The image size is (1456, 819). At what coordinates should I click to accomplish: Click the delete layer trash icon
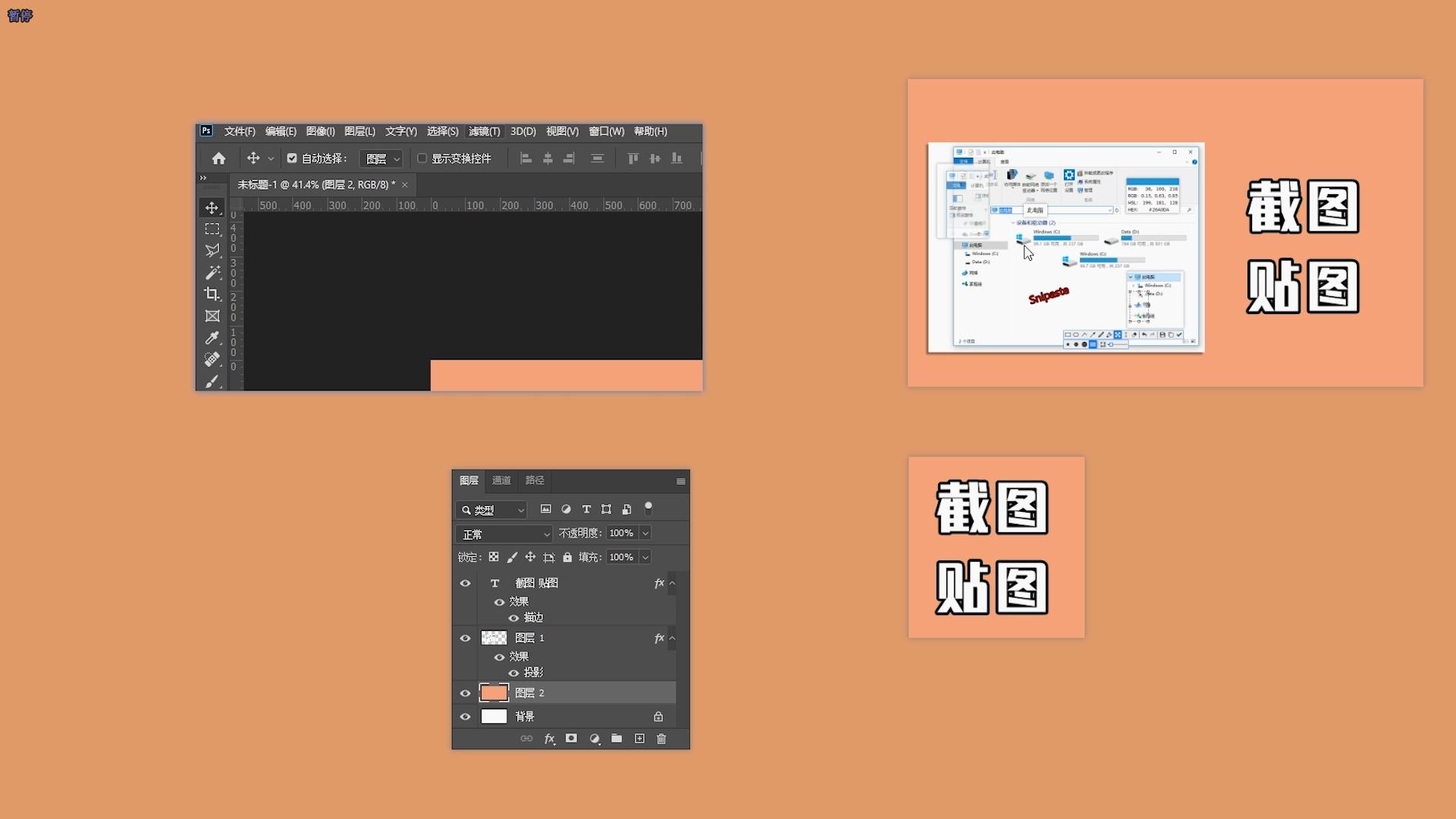click(661, 739)
